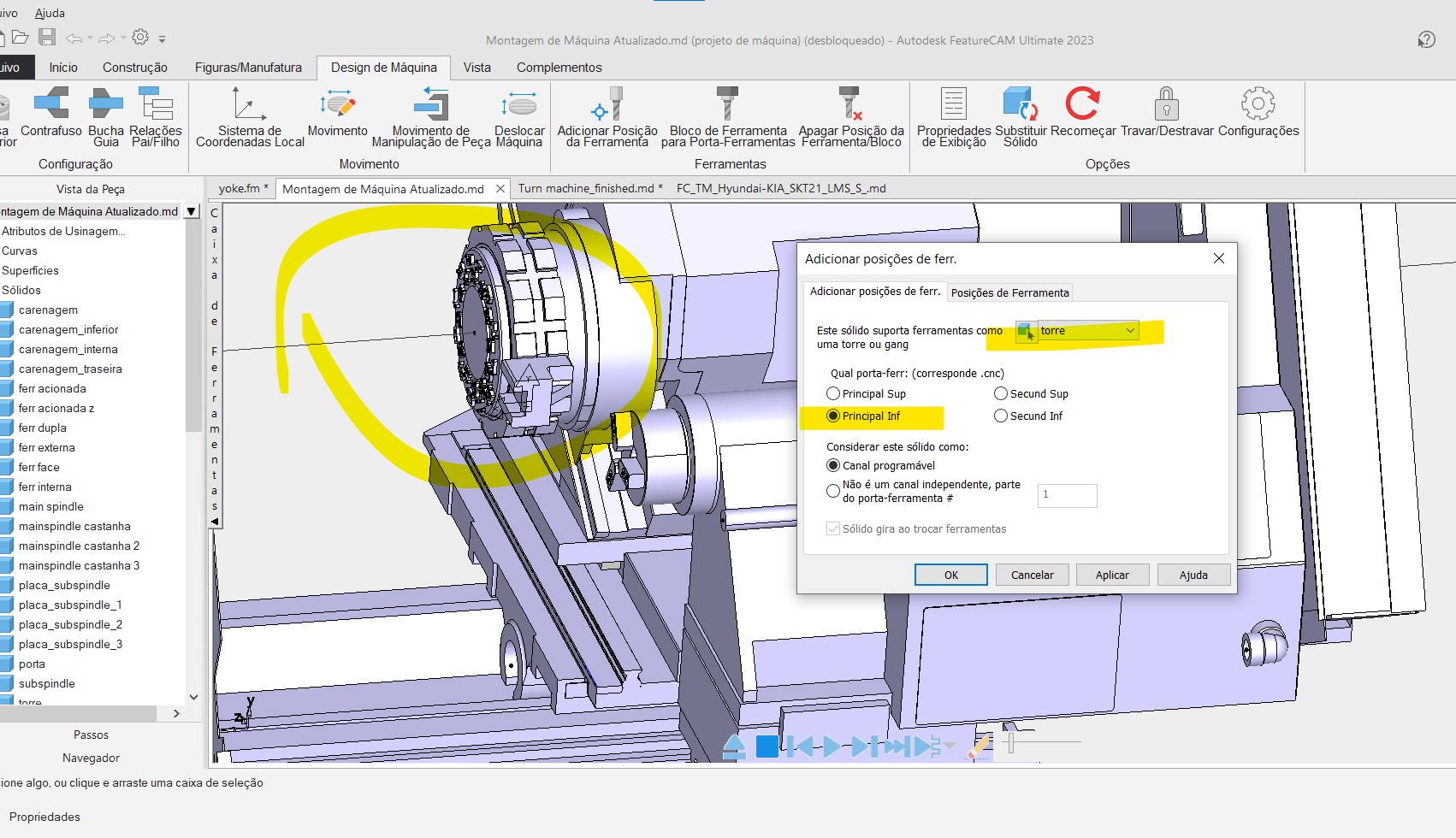This screenshot has height=838, width=1456.
Task: Open Adicionar Posição da Ferramenta tool
Action: (x=607, y=105)
